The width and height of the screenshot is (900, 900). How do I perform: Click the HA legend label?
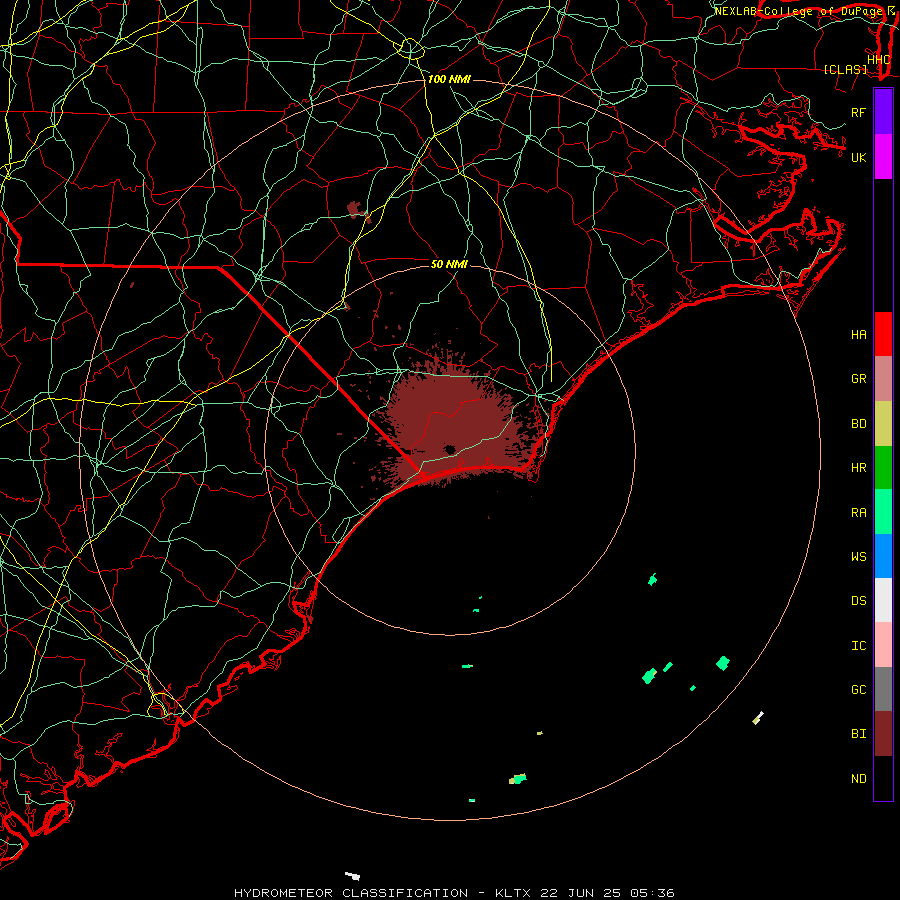(859, 335)
